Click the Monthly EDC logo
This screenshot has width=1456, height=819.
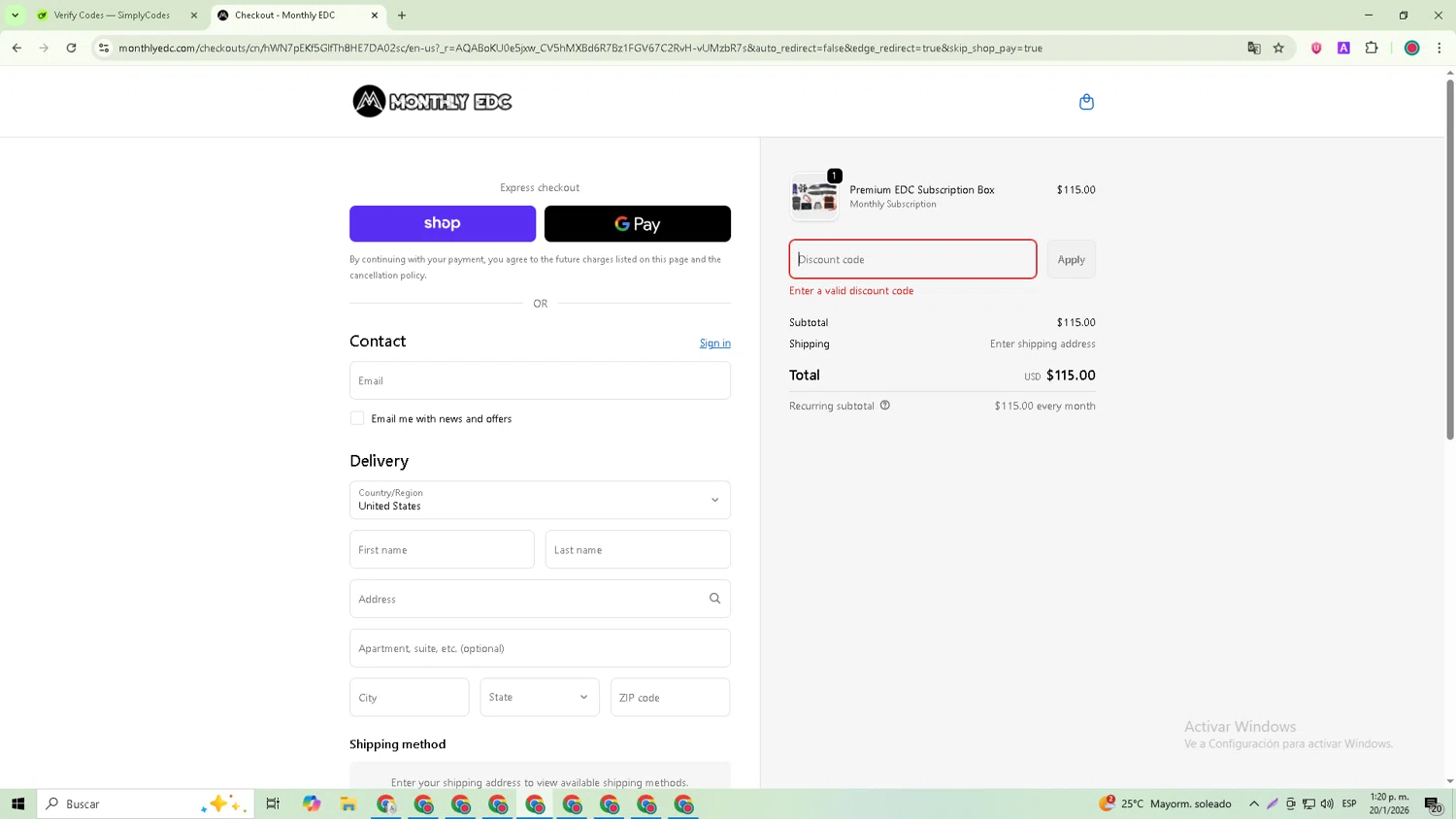click(x=432, y=101)
